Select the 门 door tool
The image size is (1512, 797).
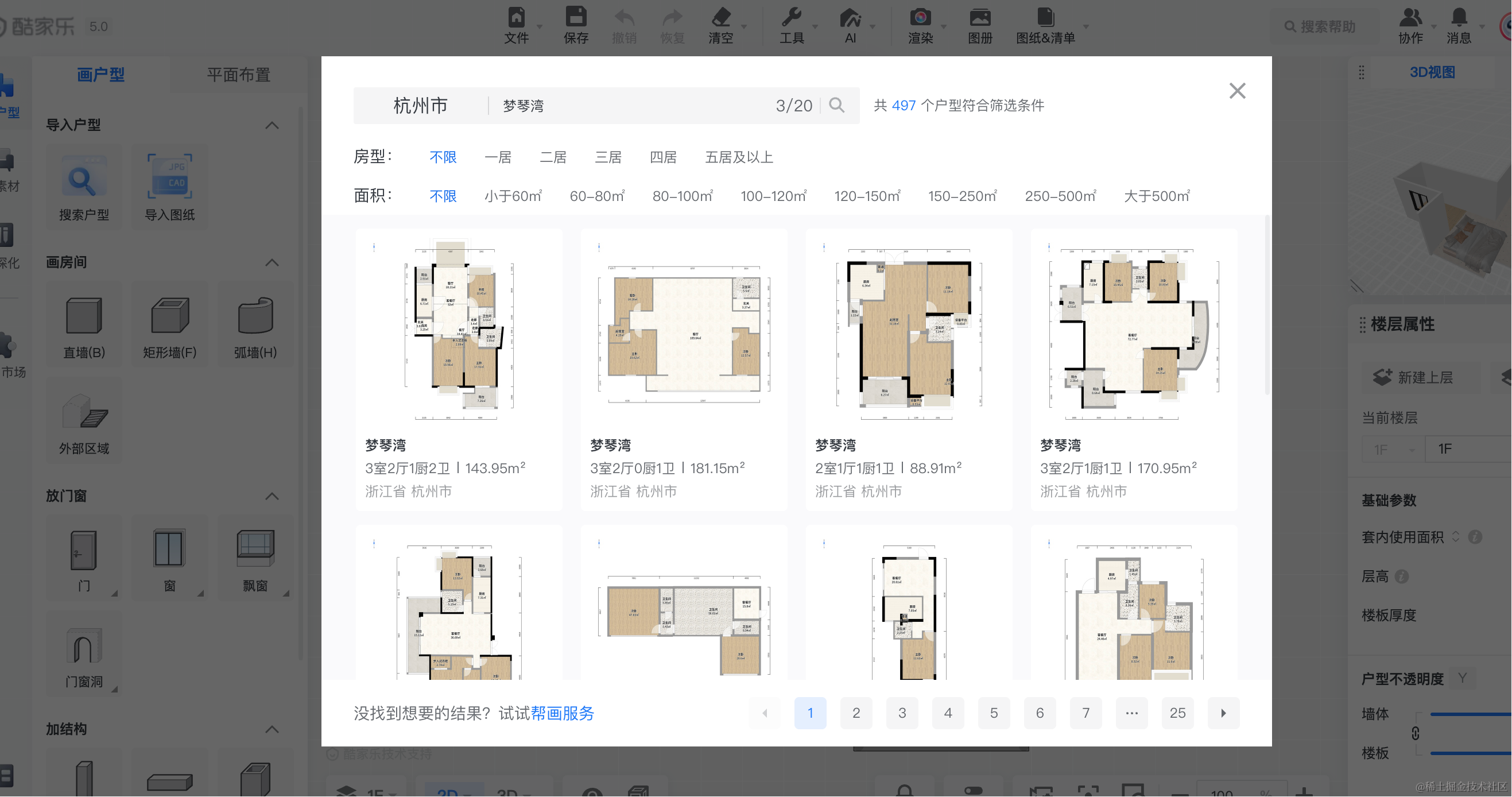[x=84, y=559]
